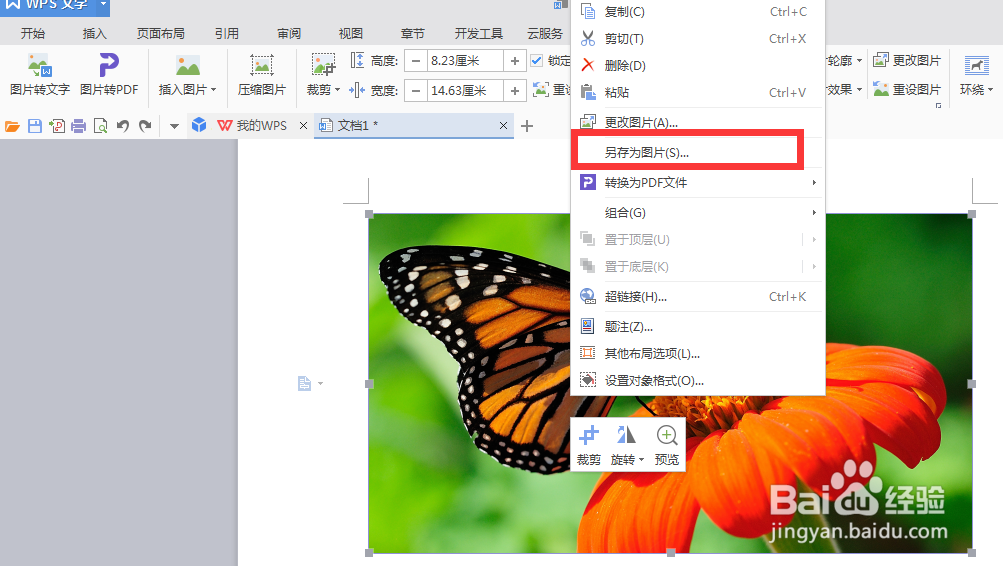1003x566 pixels.
Task: Click the 压缩图片 icon
Action: (x=262, y=65)
